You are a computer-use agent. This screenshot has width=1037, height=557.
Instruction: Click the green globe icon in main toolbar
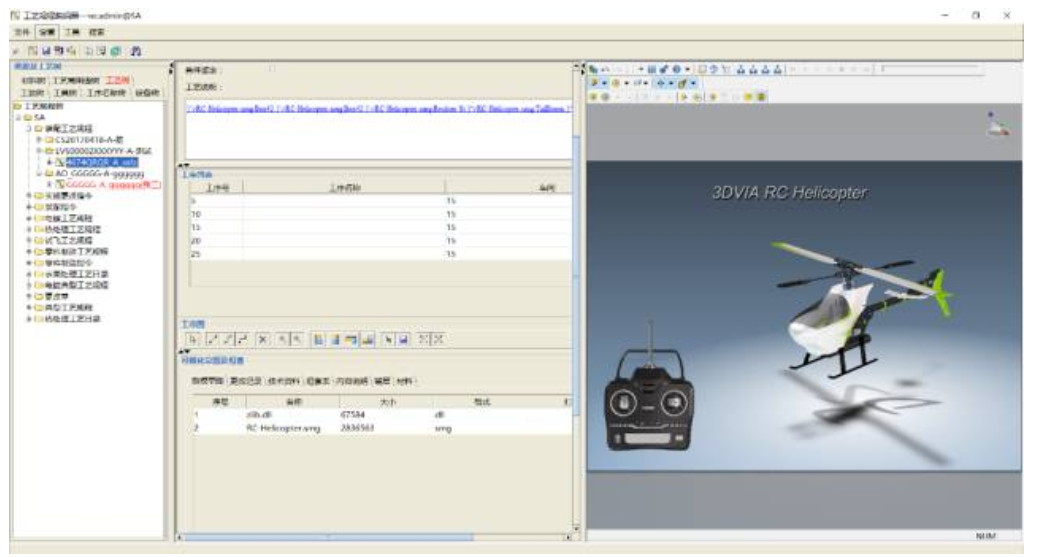116,51
